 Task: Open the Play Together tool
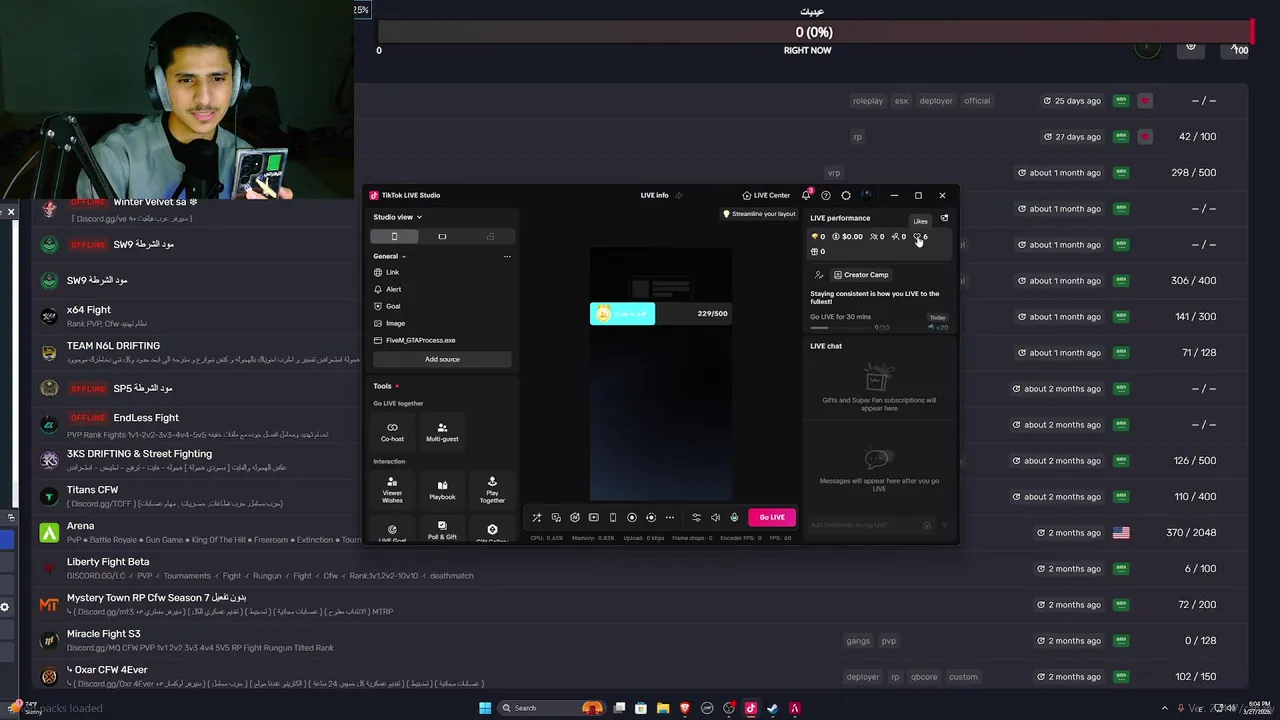492,489
